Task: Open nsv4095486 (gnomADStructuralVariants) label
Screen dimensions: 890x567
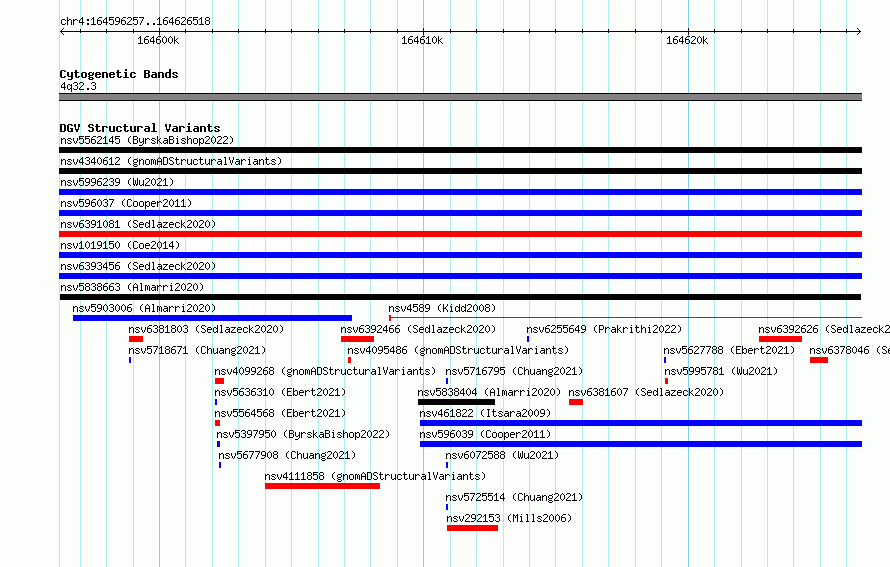Action: tap(457, 350)
